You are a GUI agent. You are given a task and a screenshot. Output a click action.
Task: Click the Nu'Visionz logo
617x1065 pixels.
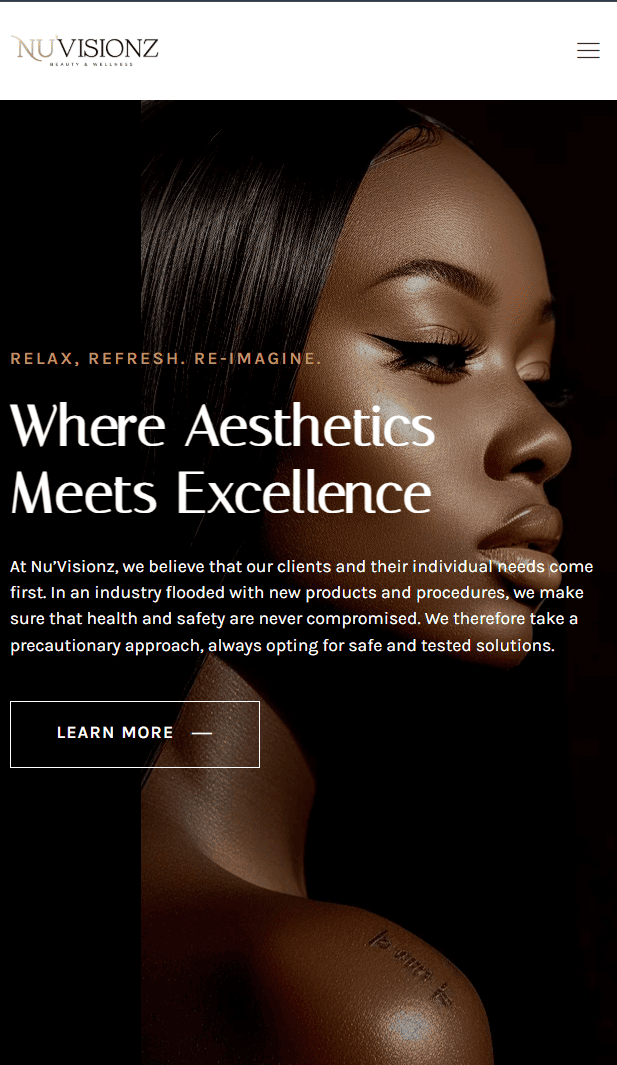point(85,50)
